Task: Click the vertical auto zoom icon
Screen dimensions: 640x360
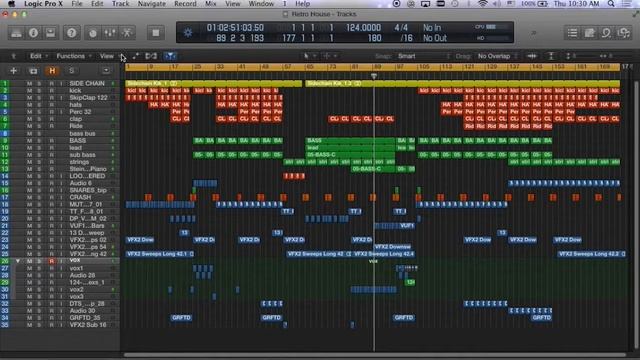Action: pyautogui.click(x=551, y=56)
